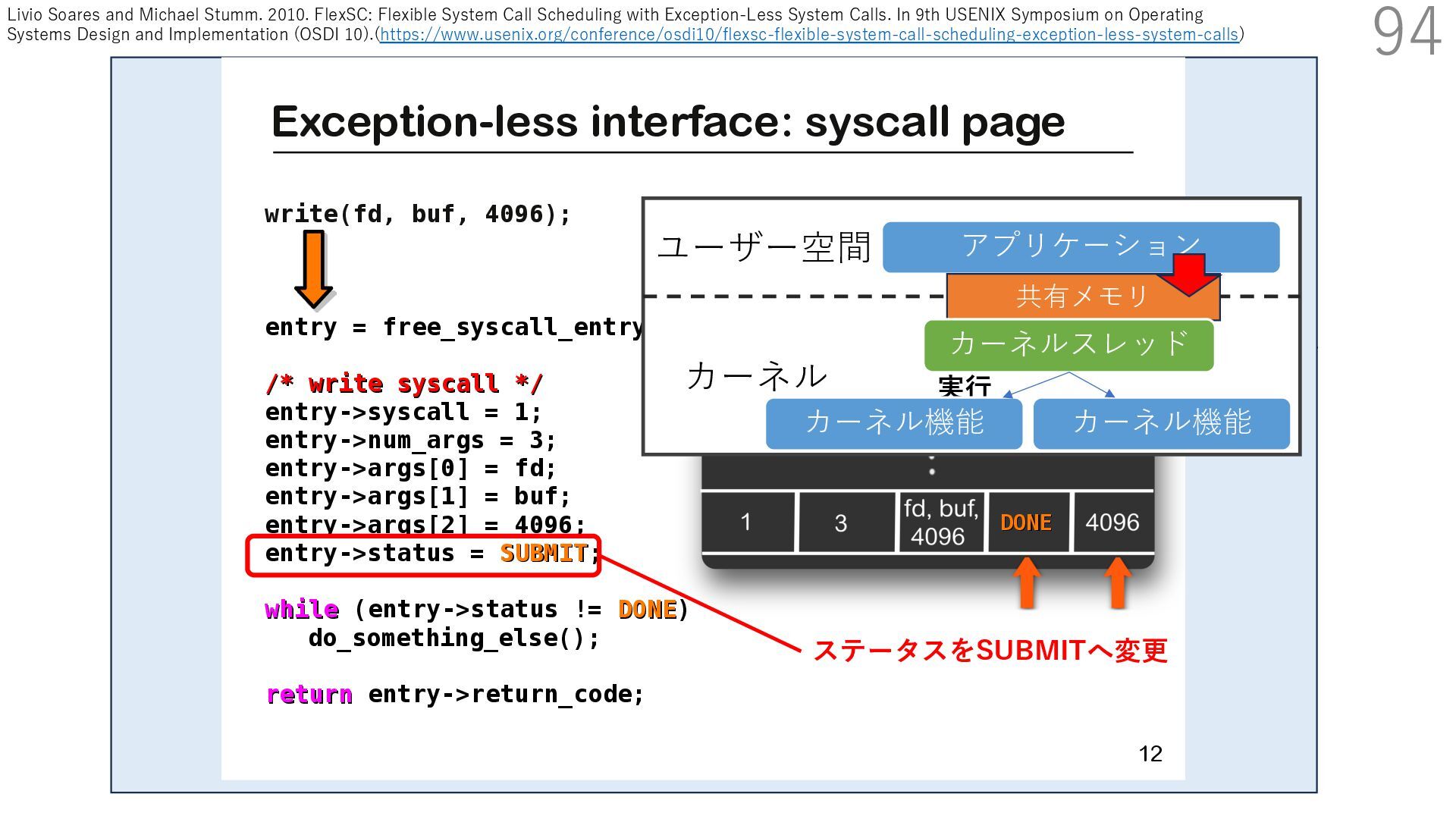Click the 'return entry->return_code;' line
The height and width of the screenshot is (819, 1456).
pos(455,695)
